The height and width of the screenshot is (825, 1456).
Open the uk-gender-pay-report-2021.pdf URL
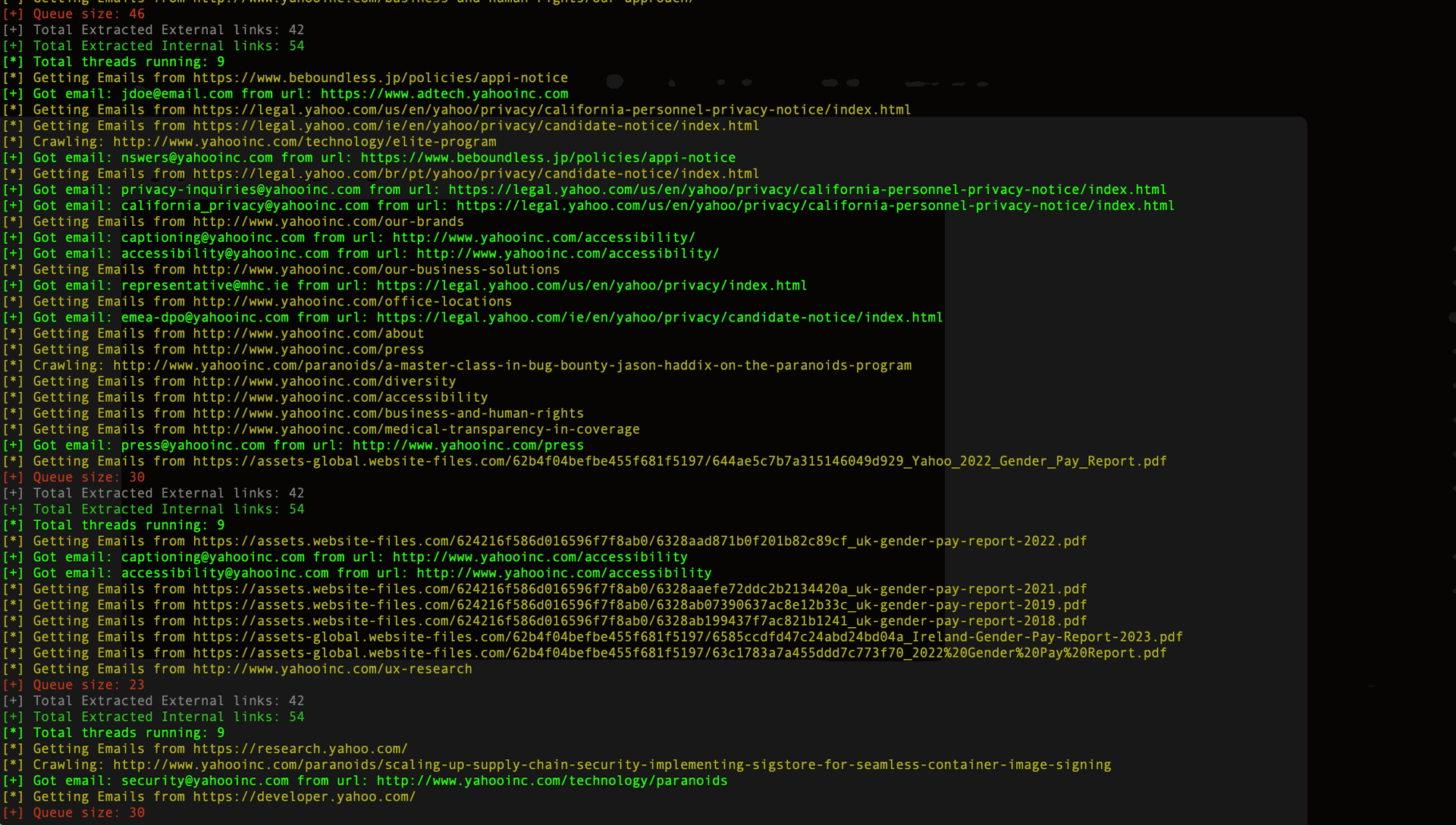tap(640, 589)
